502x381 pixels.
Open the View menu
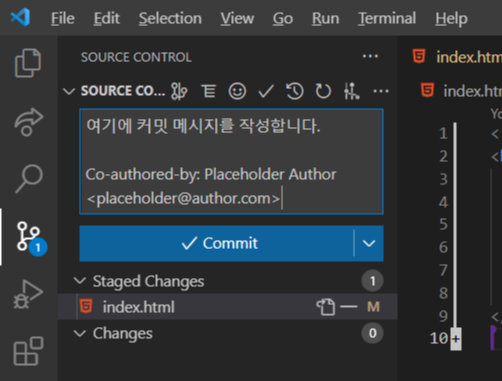(237, 18)
